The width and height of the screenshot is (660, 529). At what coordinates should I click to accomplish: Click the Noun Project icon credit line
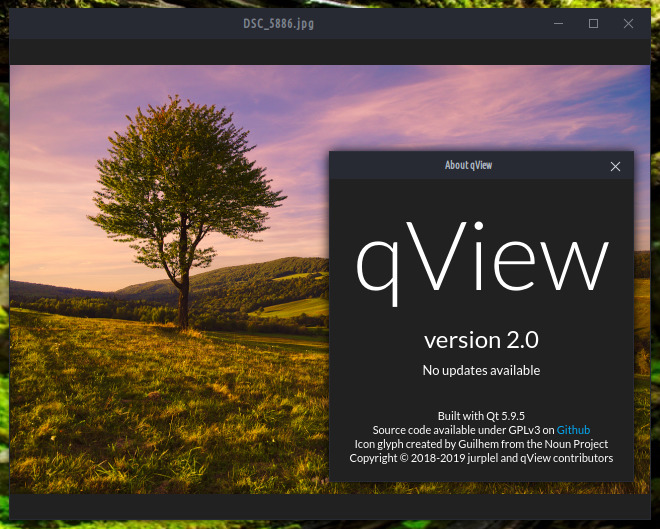click(x=481, y=444)
